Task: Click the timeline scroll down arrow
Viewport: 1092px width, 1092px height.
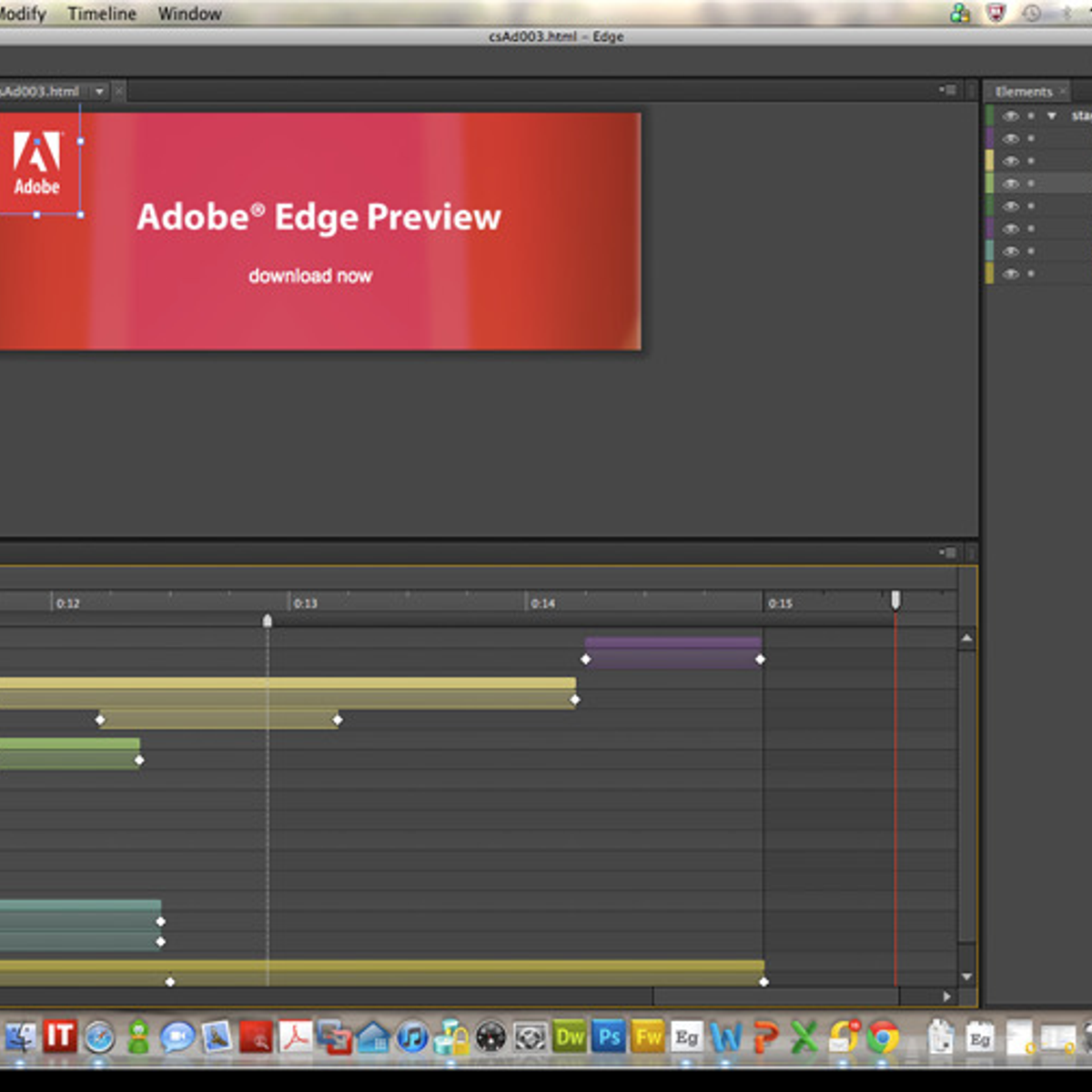Action: (x=966, y=976)
